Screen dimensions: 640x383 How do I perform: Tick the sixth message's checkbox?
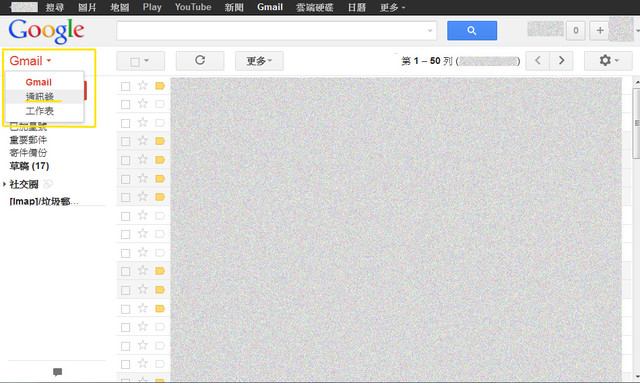pos(125,179)
